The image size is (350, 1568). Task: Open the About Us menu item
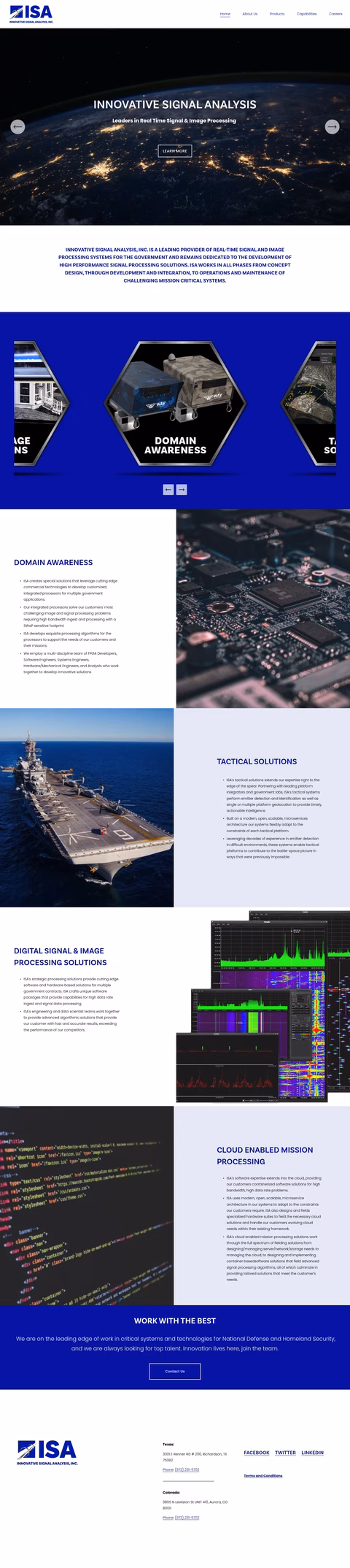pos(250,14)
